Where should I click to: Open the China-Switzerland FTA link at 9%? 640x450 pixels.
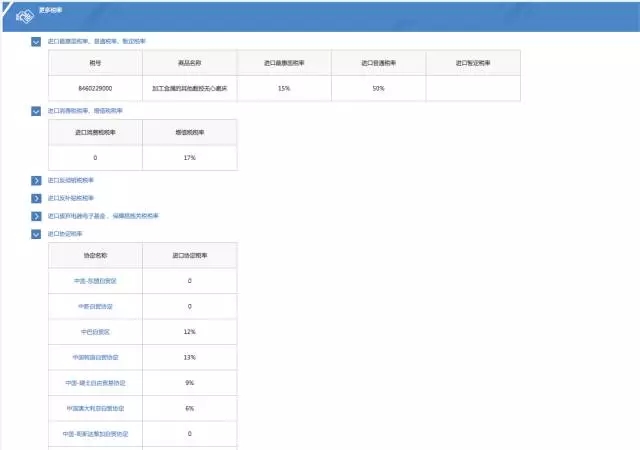(95, 383)
